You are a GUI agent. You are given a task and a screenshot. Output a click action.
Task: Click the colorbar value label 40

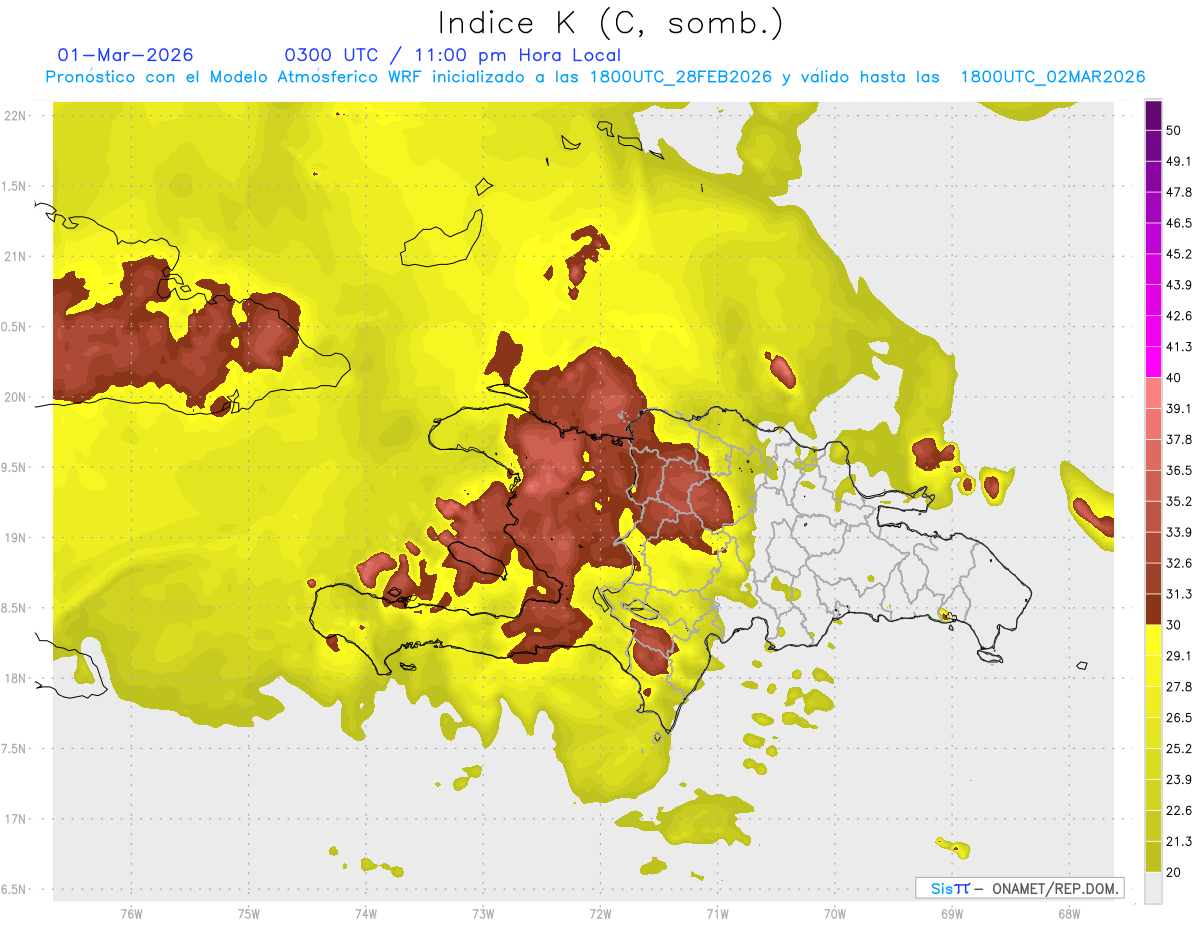(x=1174, y=378)
